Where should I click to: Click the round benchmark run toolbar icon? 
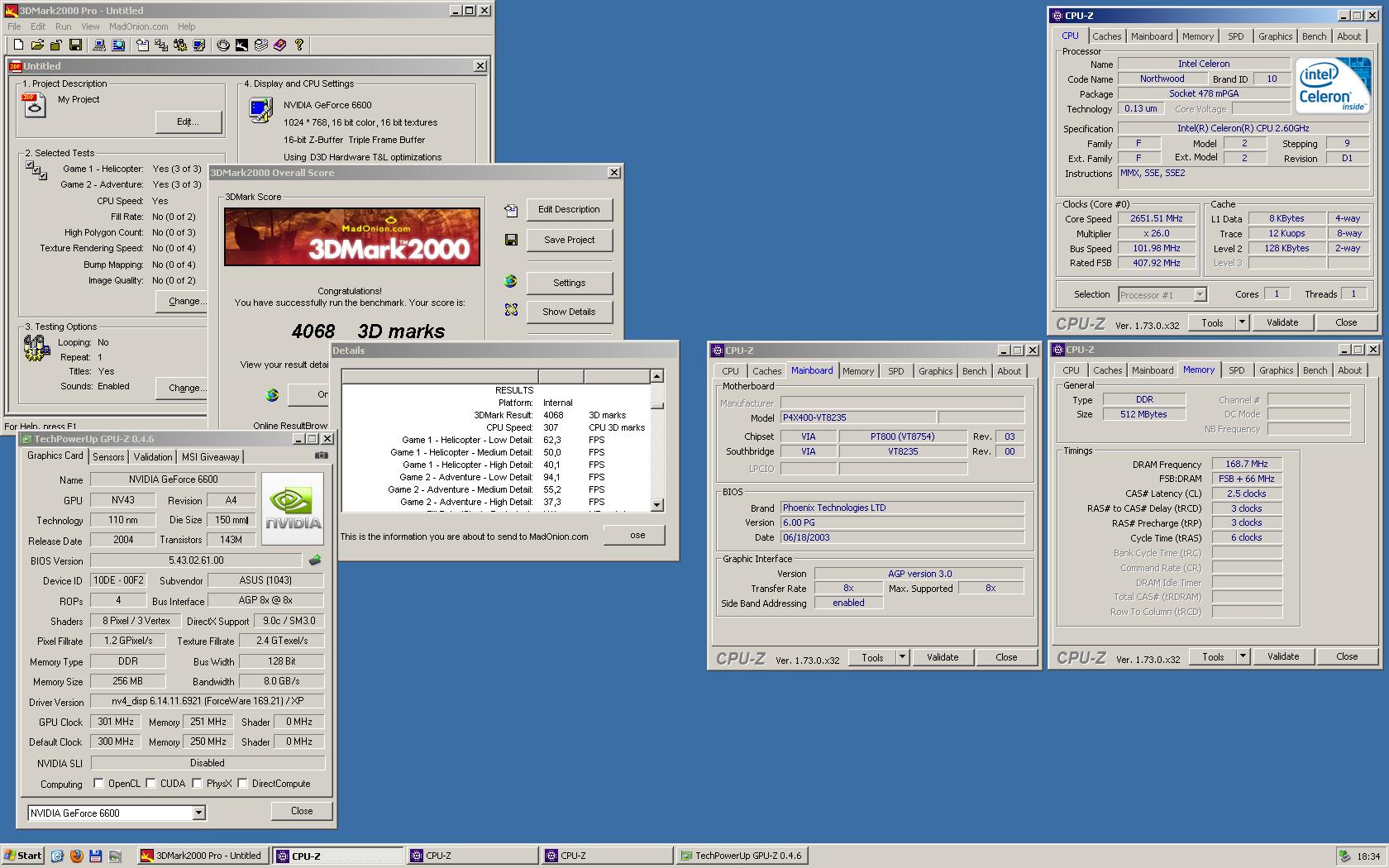point(223,45)
